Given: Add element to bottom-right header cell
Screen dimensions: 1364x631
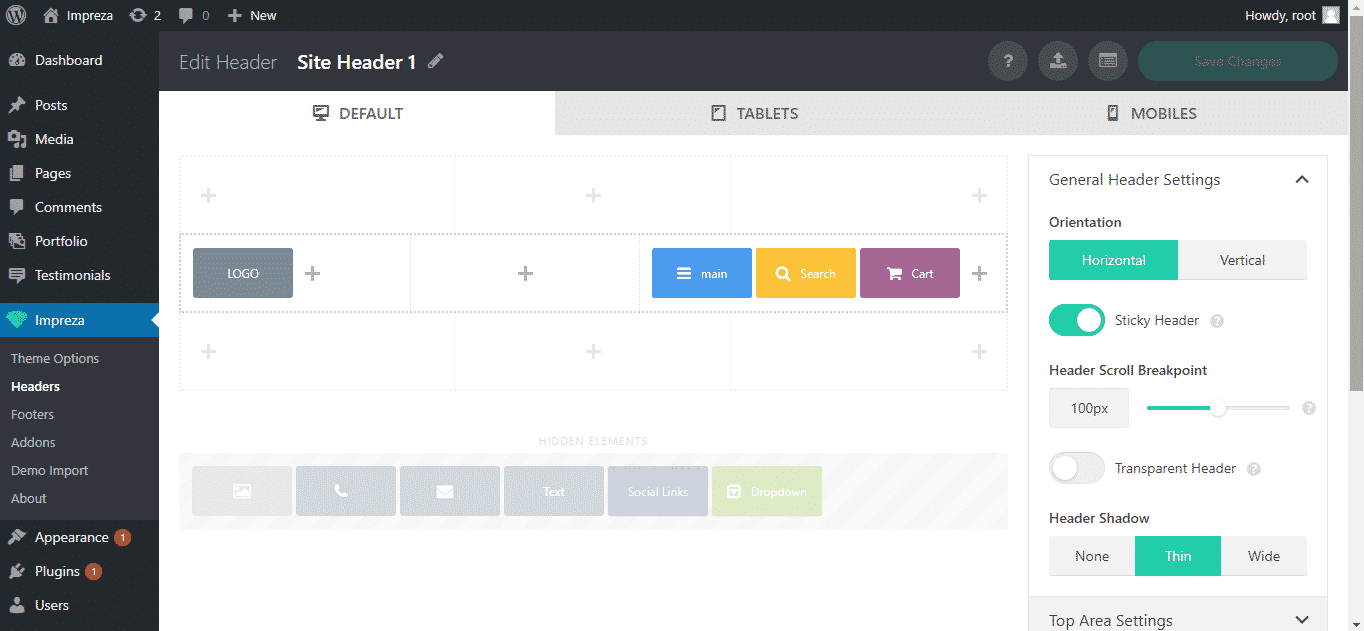Looking at the screenshot, I should pyautogui.click(x=979, y=351).
